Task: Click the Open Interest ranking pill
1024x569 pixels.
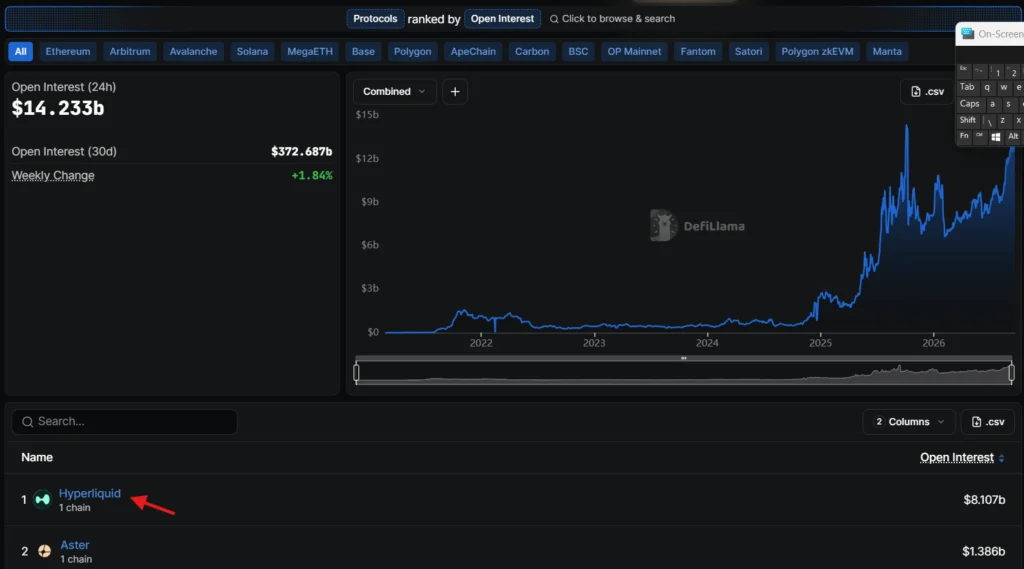Action: coord(502,19)
